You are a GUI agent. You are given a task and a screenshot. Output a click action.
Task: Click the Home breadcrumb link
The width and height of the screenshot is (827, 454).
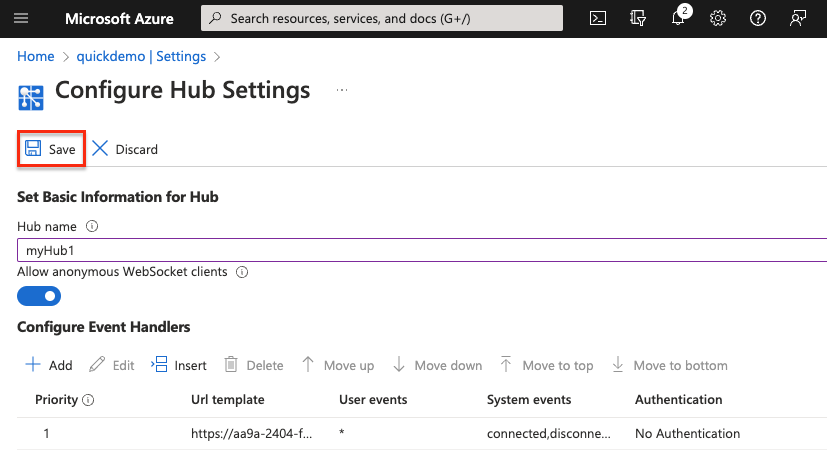click(35, 56)
